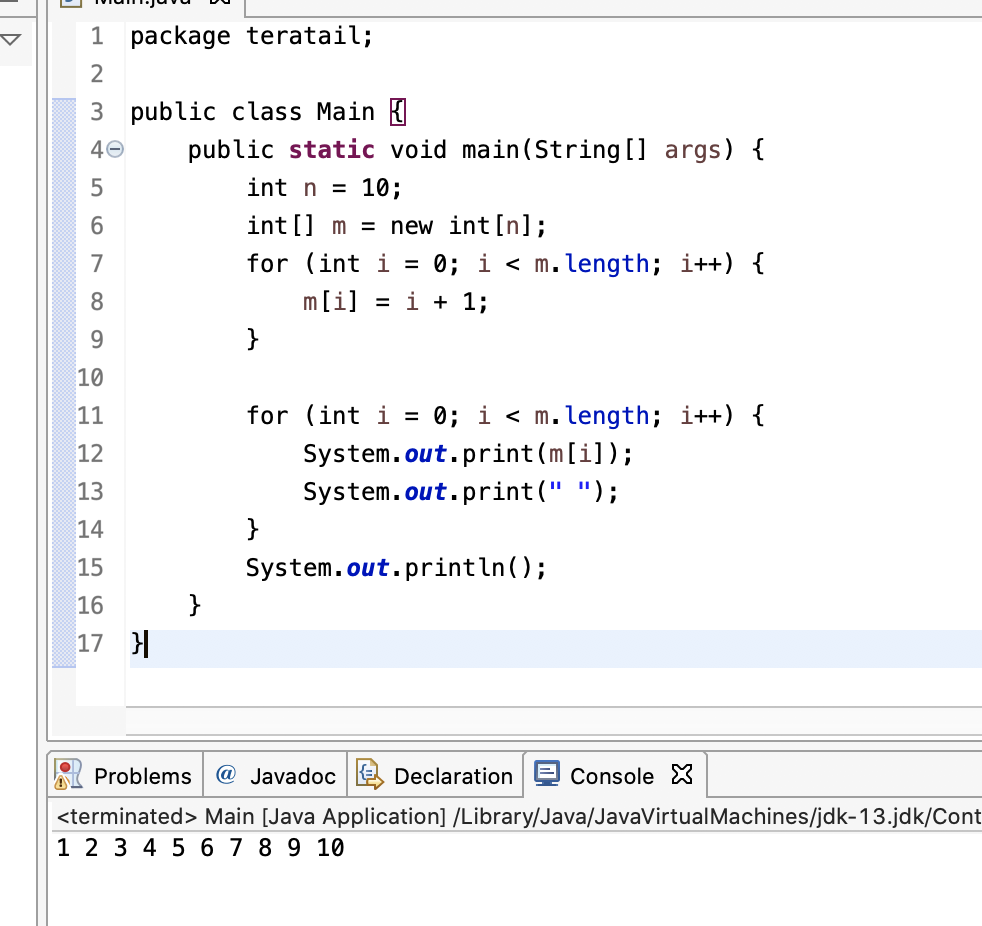
Task: Click the view menu triangle in left panel
Action: [11, 40]
